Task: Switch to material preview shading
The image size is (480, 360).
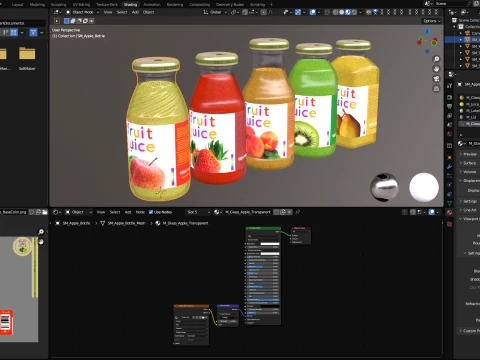Action: (x=348, y=12)
